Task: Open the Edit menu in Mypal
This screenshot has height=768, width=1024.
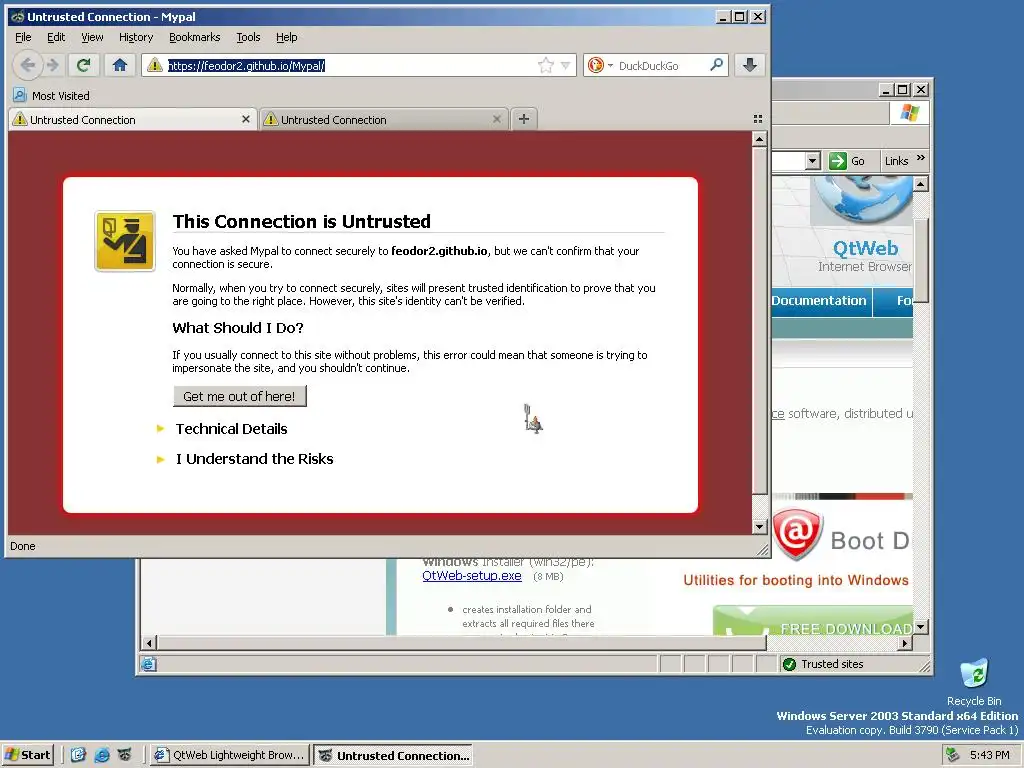Action: (56, 37)
